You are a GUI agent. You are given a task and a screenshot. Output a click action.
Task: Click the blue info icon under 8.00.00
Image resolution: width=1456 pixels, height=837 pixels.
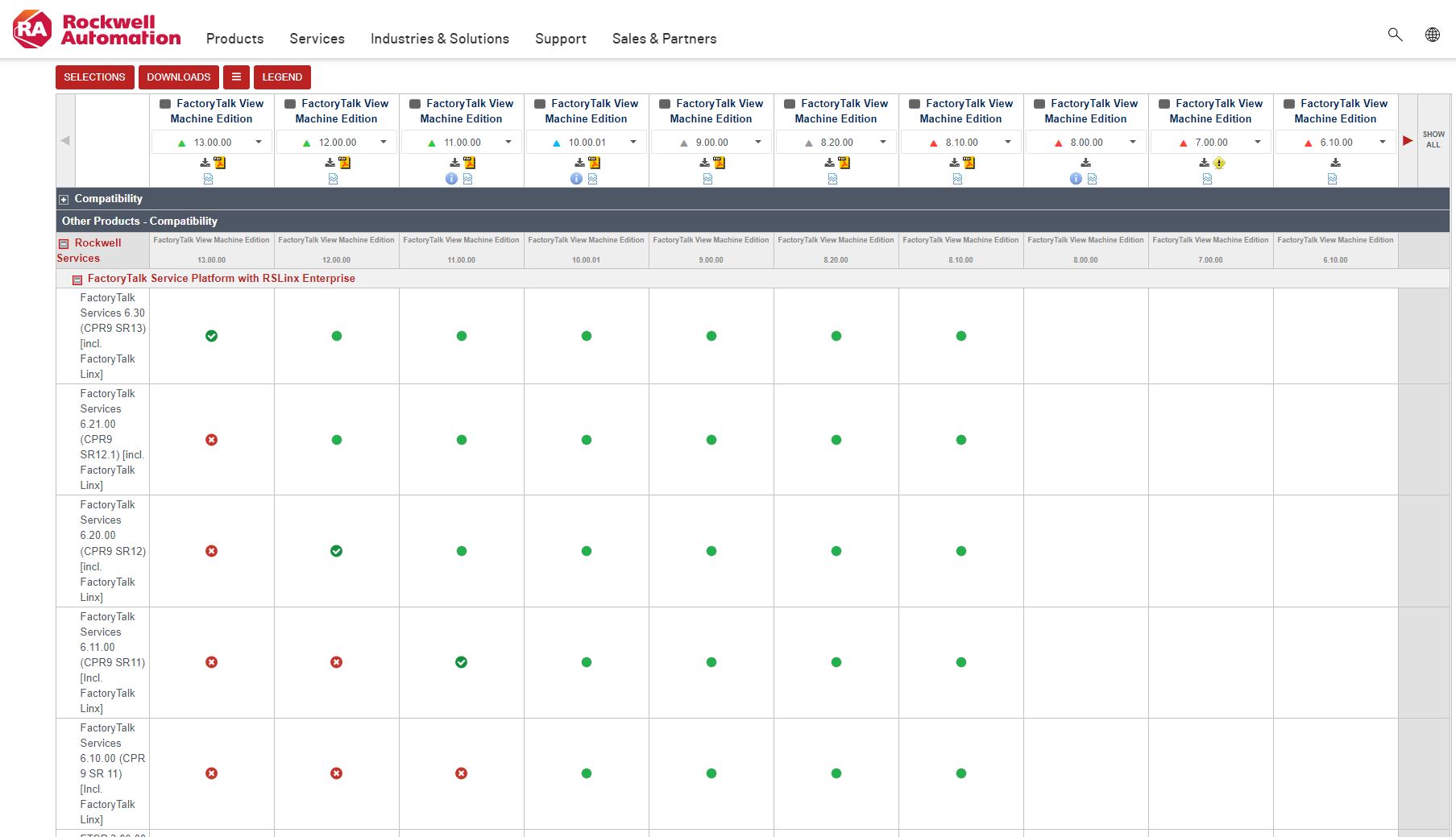1076,179
